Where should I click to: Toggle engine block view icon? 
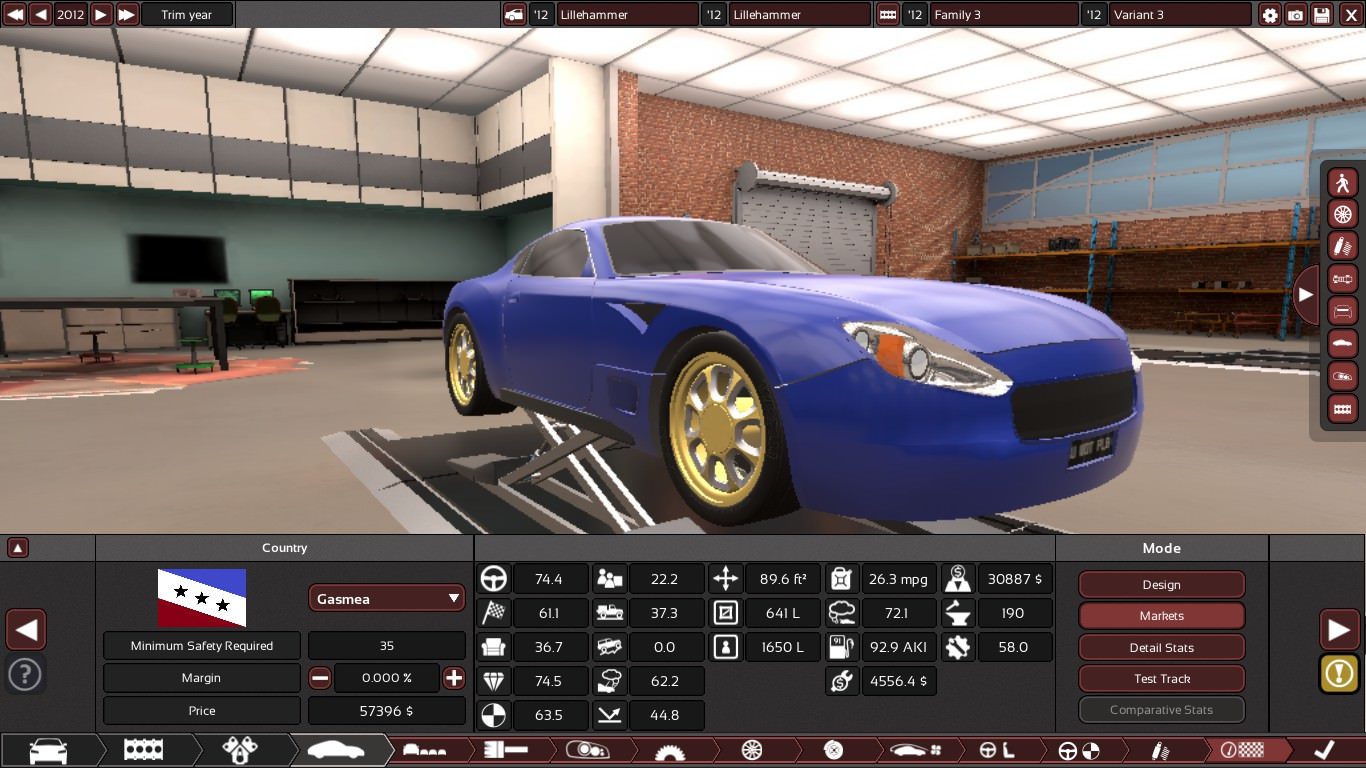(1342, 408)
